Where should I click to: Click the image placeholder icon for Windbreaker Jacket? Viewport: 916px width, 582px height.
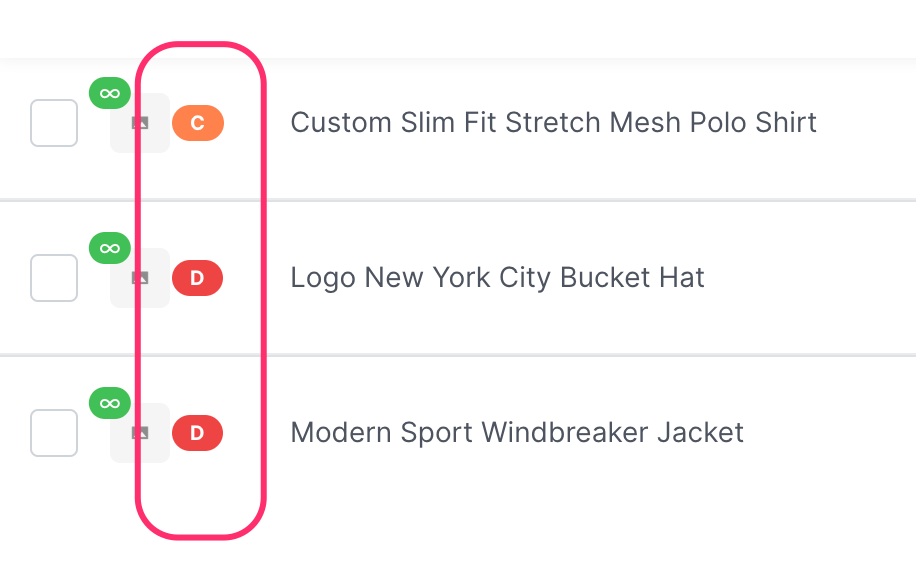click(141, 433)
